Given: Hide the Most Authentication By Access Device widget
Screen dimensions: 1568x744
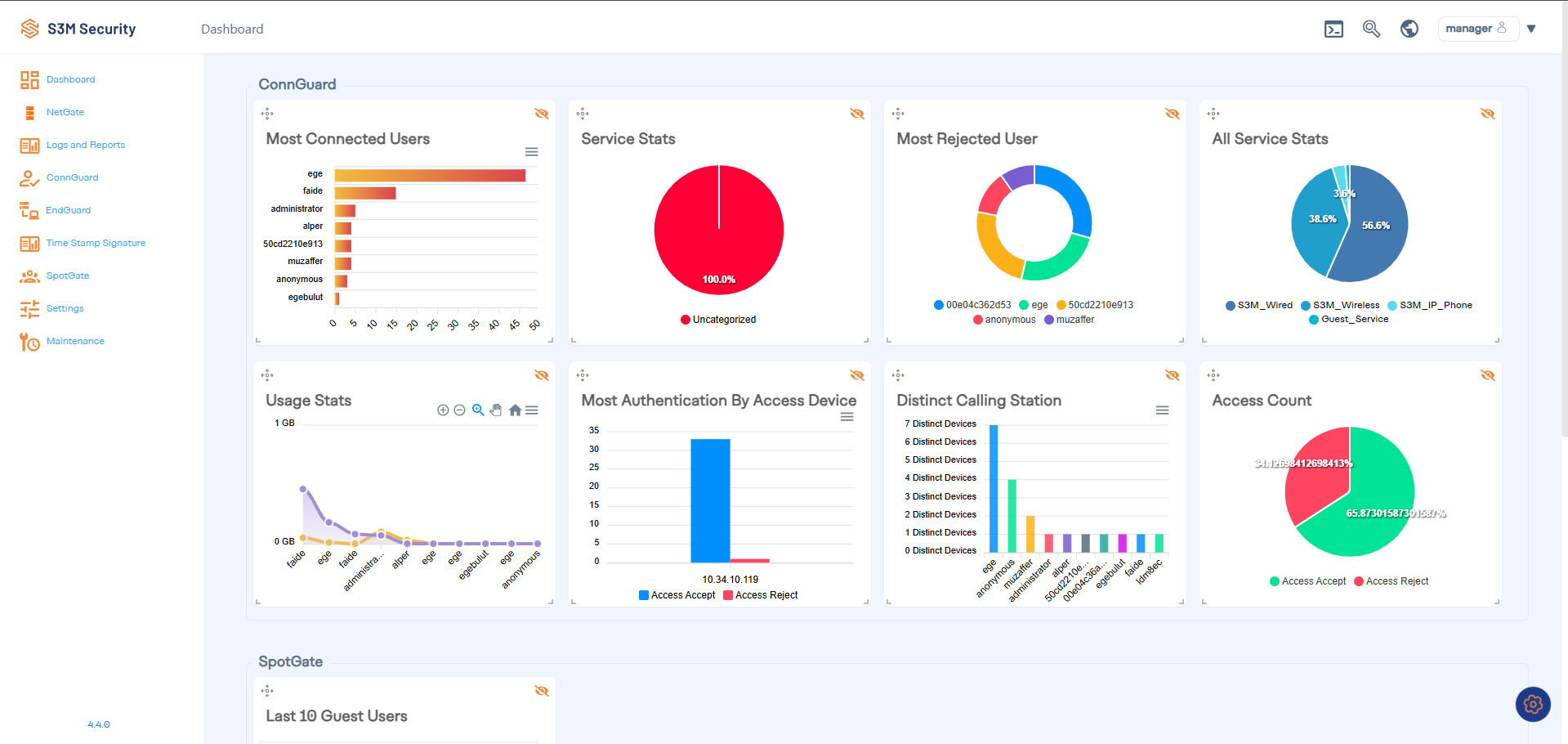Looking at the screenshot, I should [x=857, y=375].
